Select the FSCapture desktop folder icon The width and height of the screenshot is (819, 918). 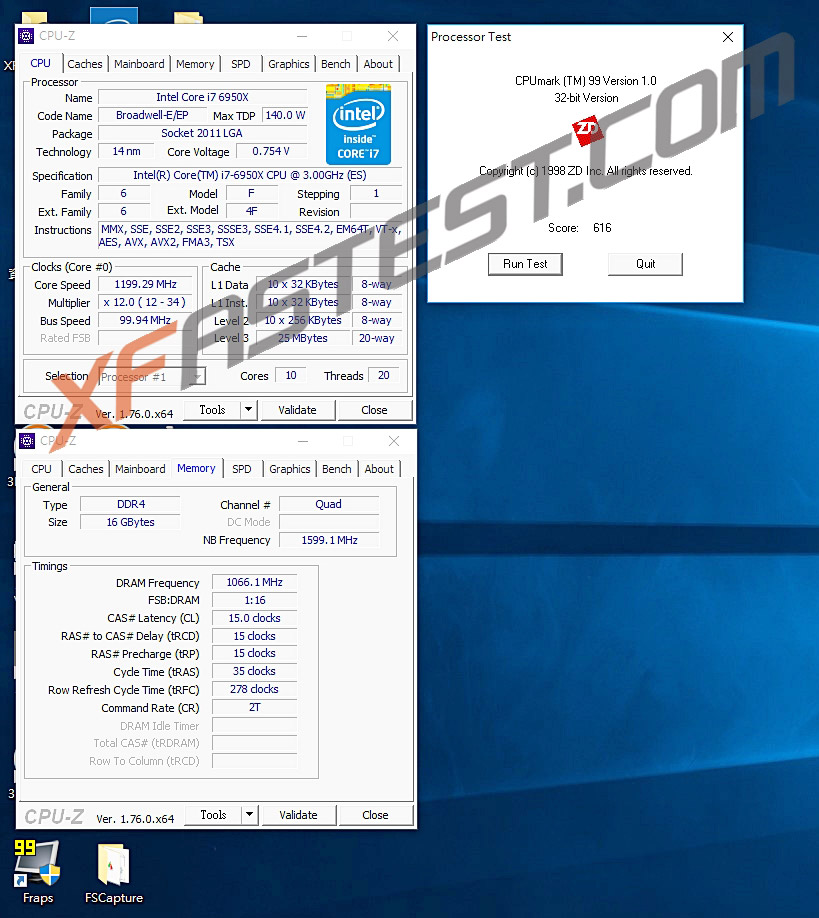(x=114, y=872)
